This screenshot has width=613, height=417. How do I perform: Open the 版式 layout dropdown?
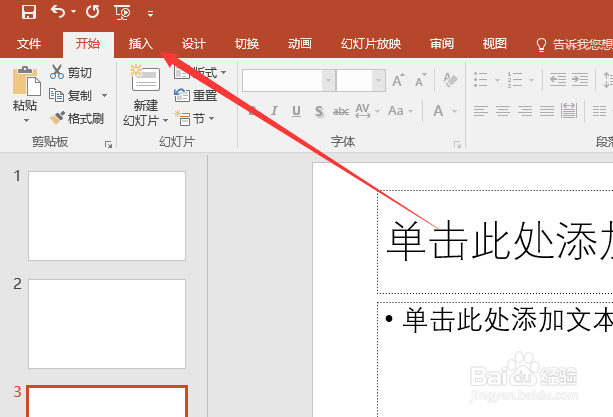(x=200, y=72)
